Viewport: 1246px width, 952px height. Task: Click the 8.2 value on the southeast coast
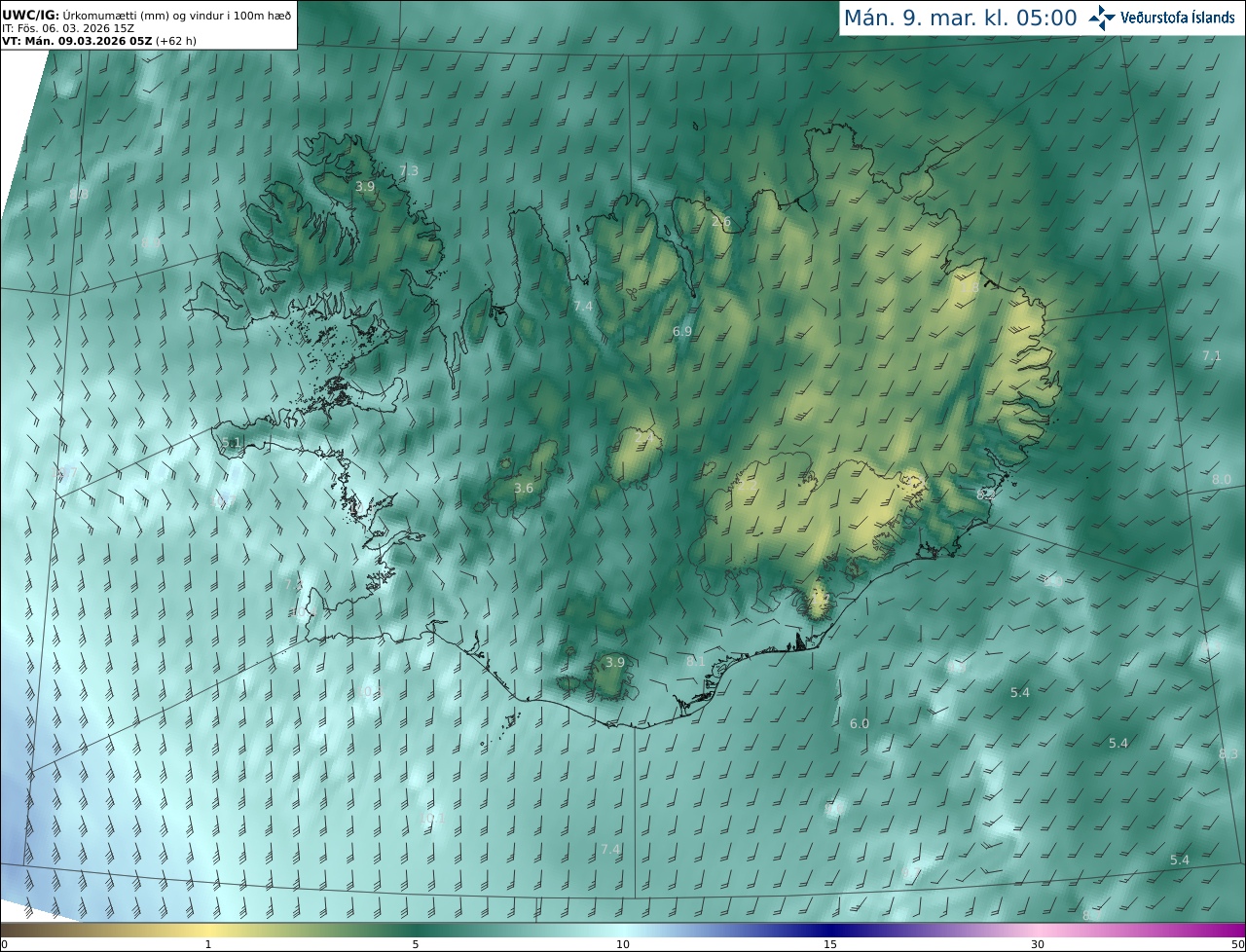click(986, 494)
